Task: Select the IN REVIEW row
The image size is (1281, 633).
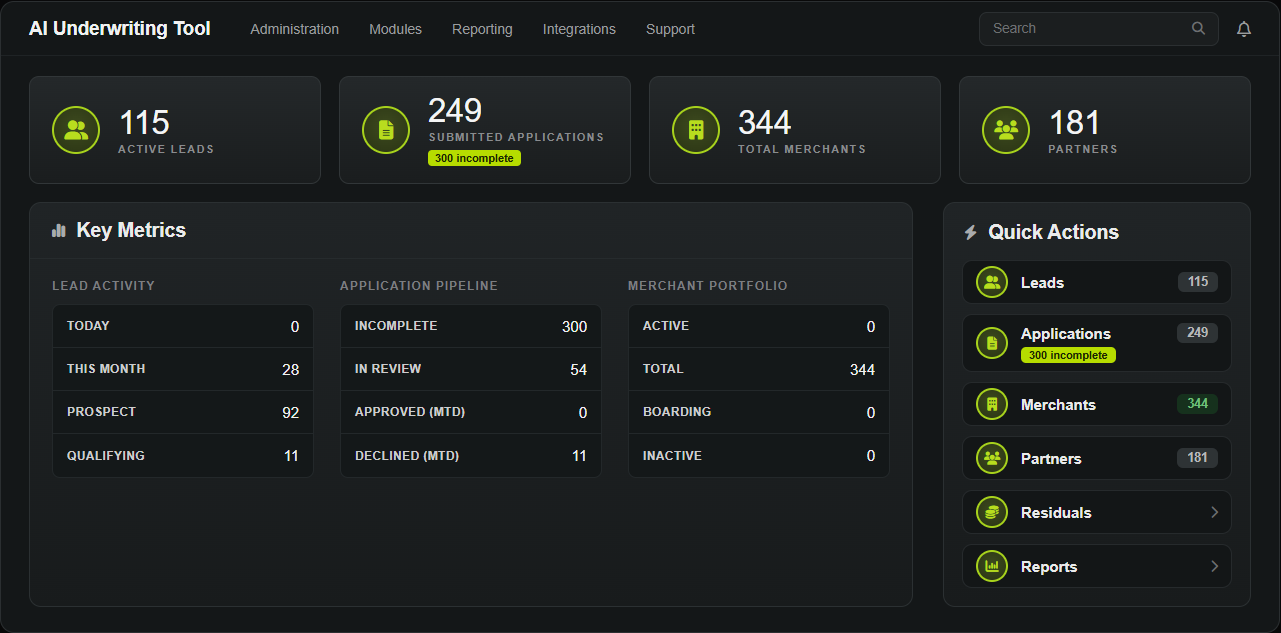Action: pos(471,369)
